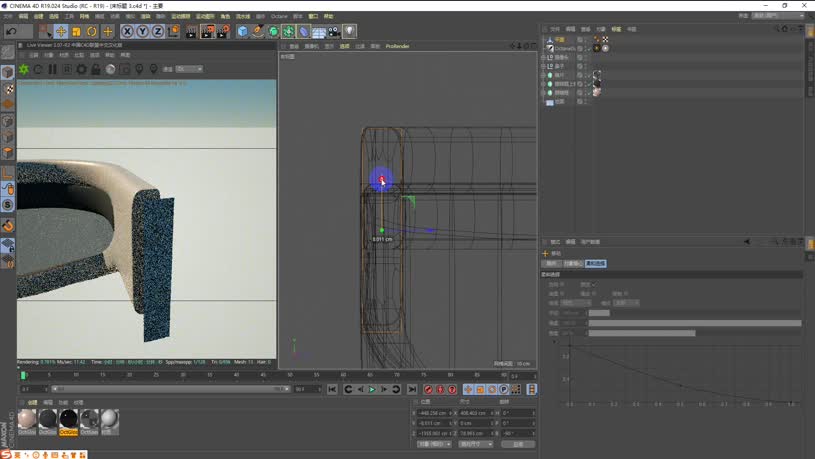
Task: Activate the Scale tool
Action: 76,31
